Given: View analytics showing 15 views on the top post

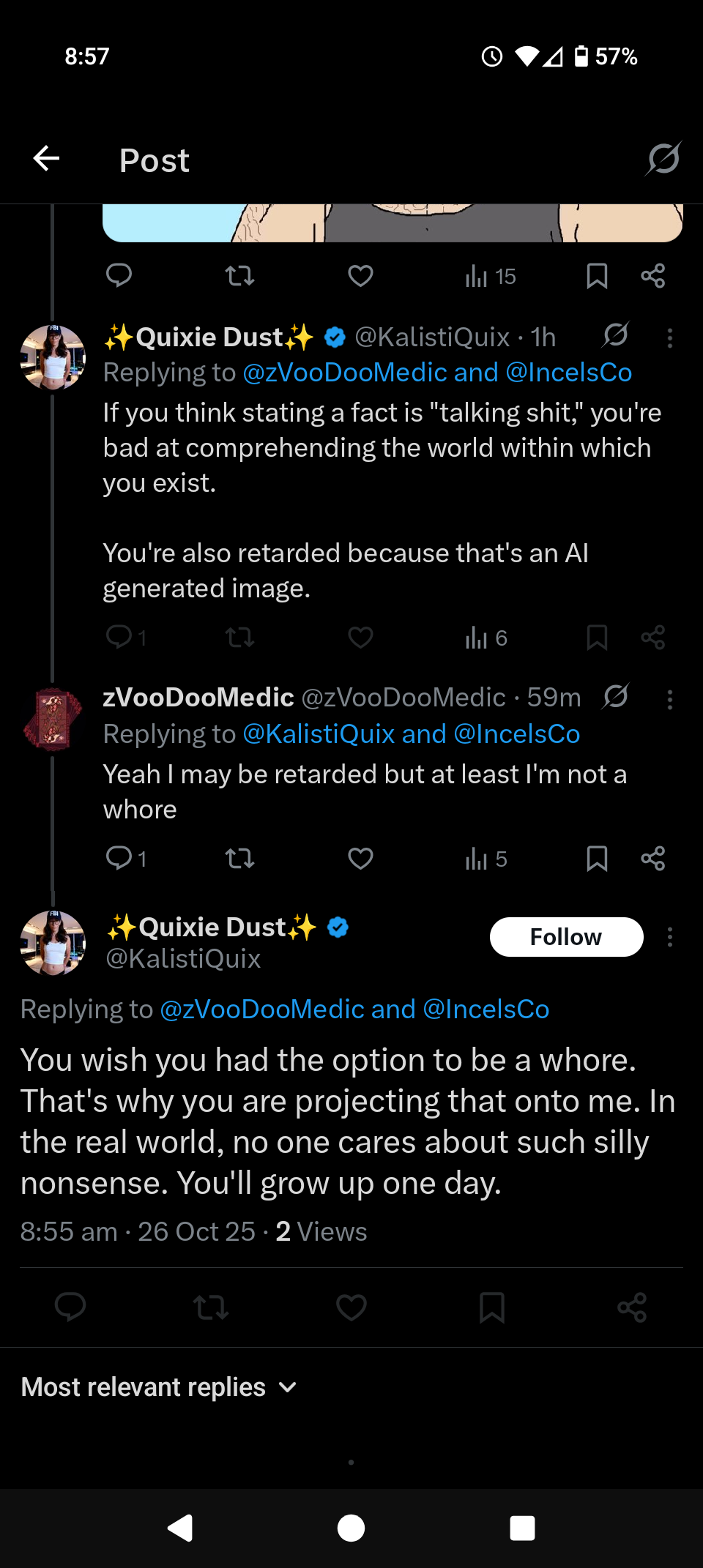Looking at the screenshot, I should point(490,277).
